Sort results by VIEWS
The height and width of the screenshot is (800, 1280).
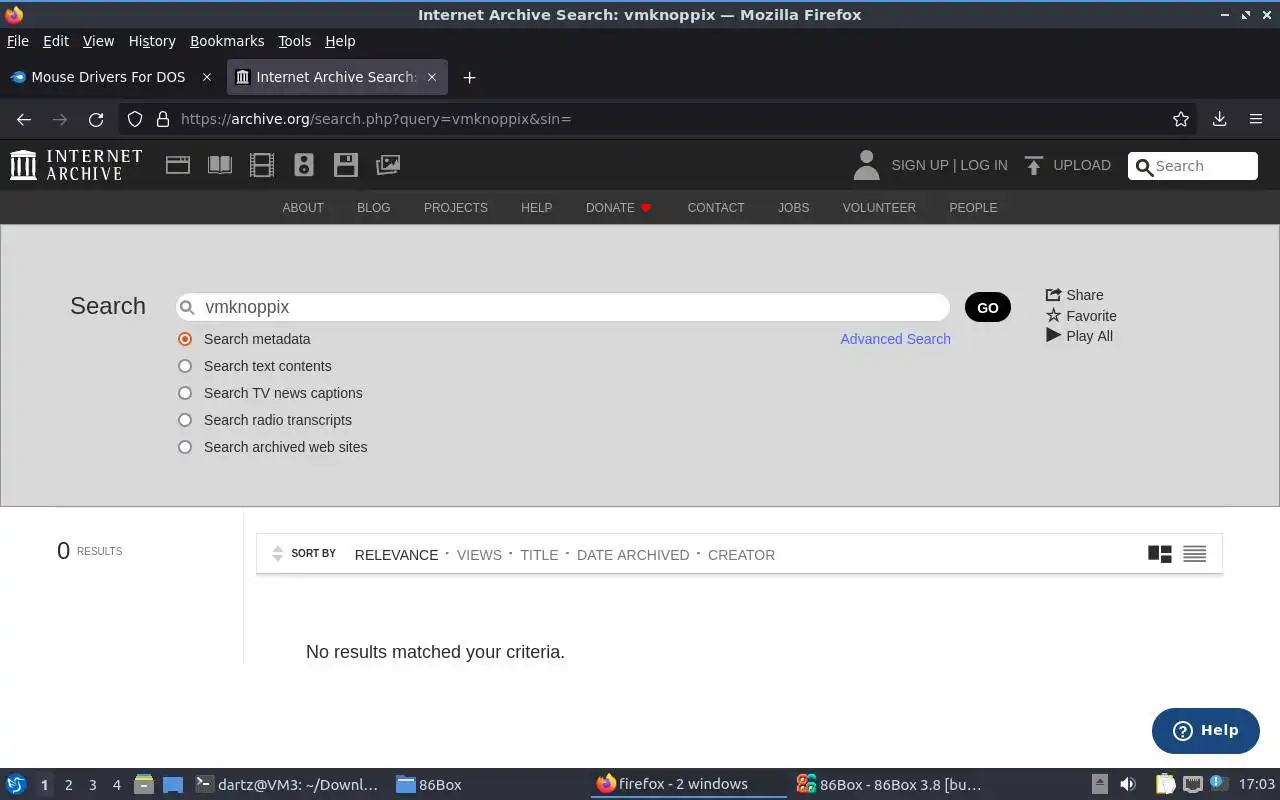coord(479,555)
